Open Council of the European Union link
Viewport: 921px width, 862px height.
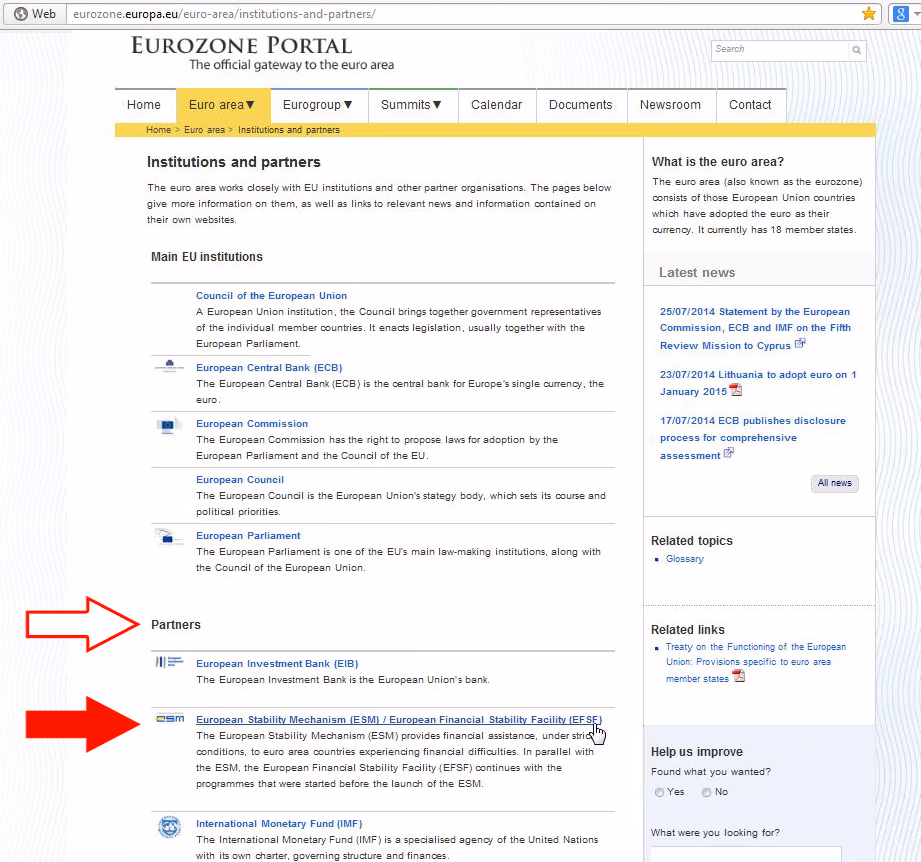(271, 295)
